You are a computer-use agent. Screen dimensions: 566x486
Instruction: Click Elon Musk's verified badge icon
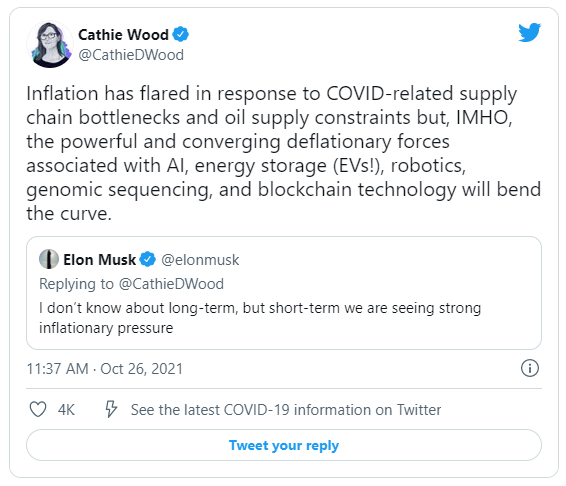pos(147,259)
